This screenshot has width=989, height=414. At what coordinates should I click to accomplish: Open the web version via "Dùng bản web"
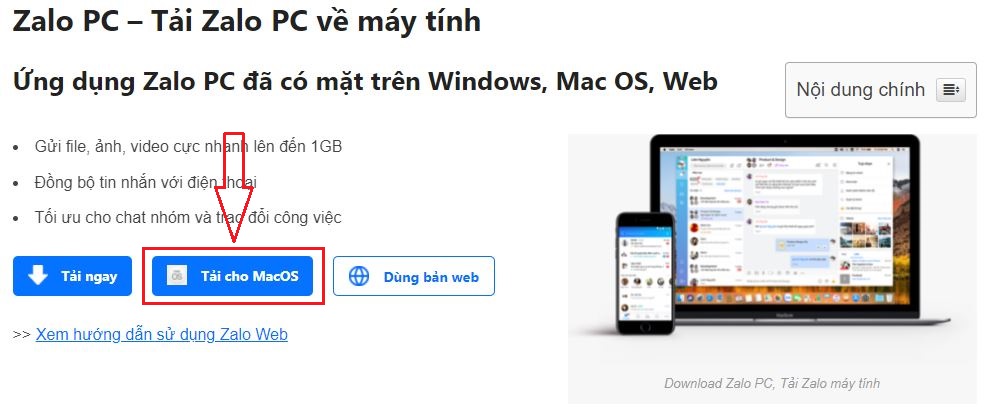click(x=414, y=276)
